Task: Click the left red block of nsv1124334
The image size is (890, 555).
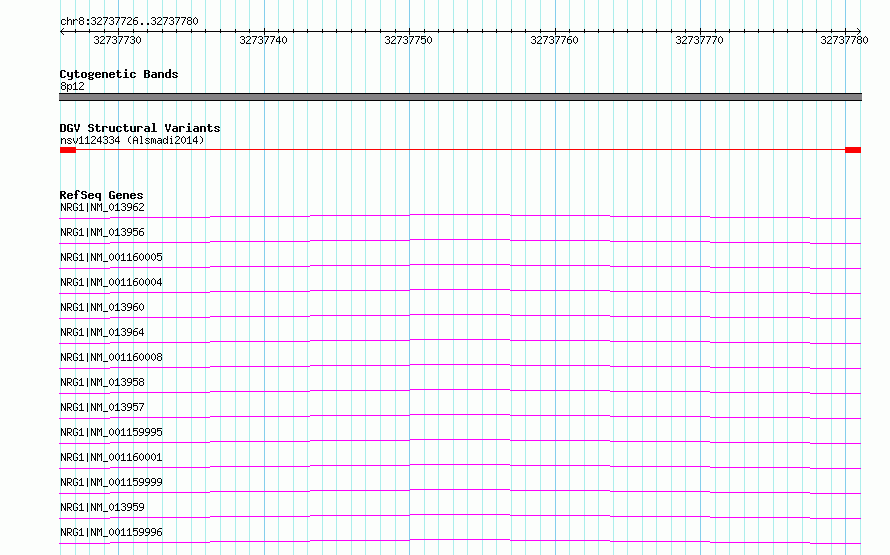Action: pyautogui.click(x=68, y=150)
